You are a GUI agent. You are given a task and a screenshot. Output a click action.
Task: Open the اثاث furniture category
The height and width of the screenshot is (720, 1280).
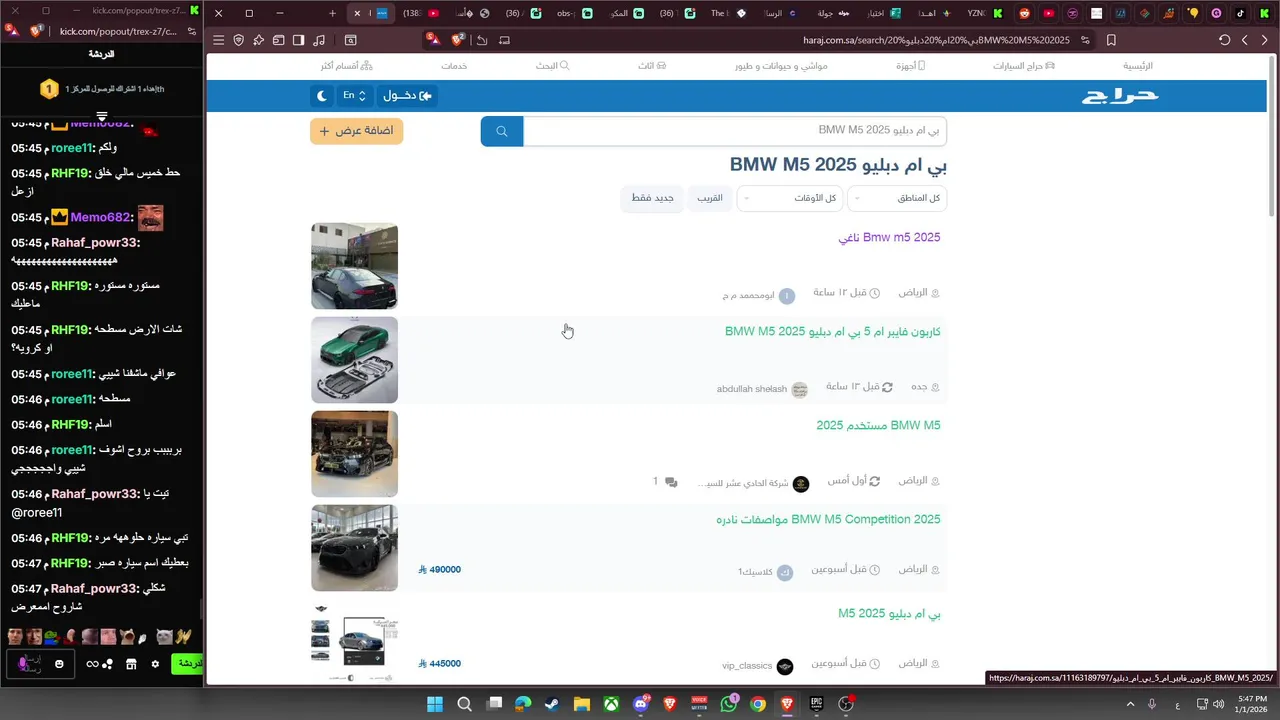click(652, 66)
